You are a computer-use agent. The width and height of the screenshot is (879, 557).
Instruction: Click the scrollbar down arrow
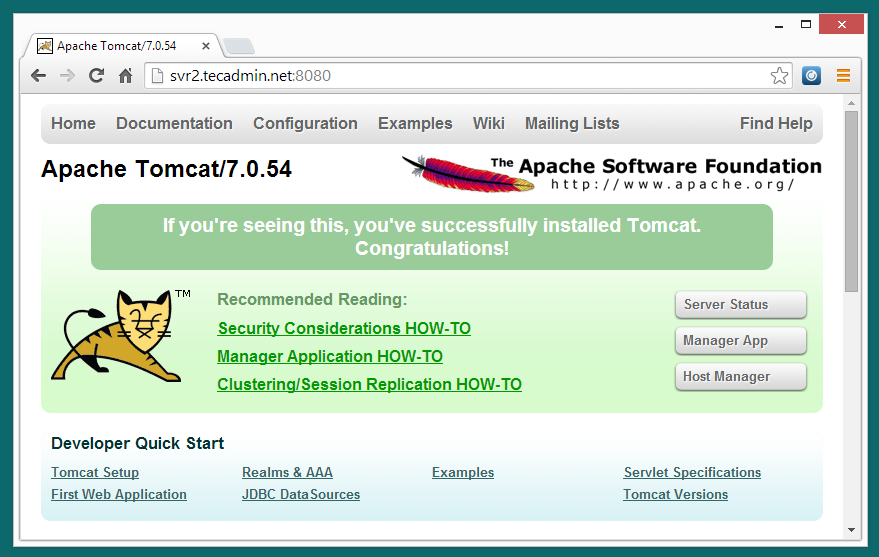[852, 530]
